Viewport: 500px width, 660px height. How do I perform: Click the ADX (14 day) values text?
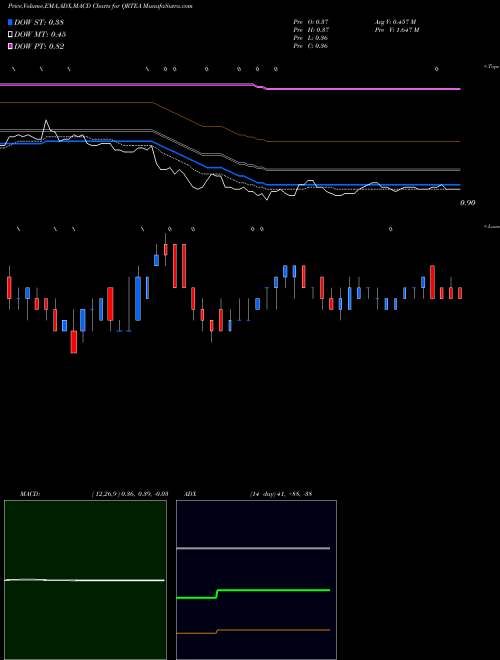click(281, 494)
